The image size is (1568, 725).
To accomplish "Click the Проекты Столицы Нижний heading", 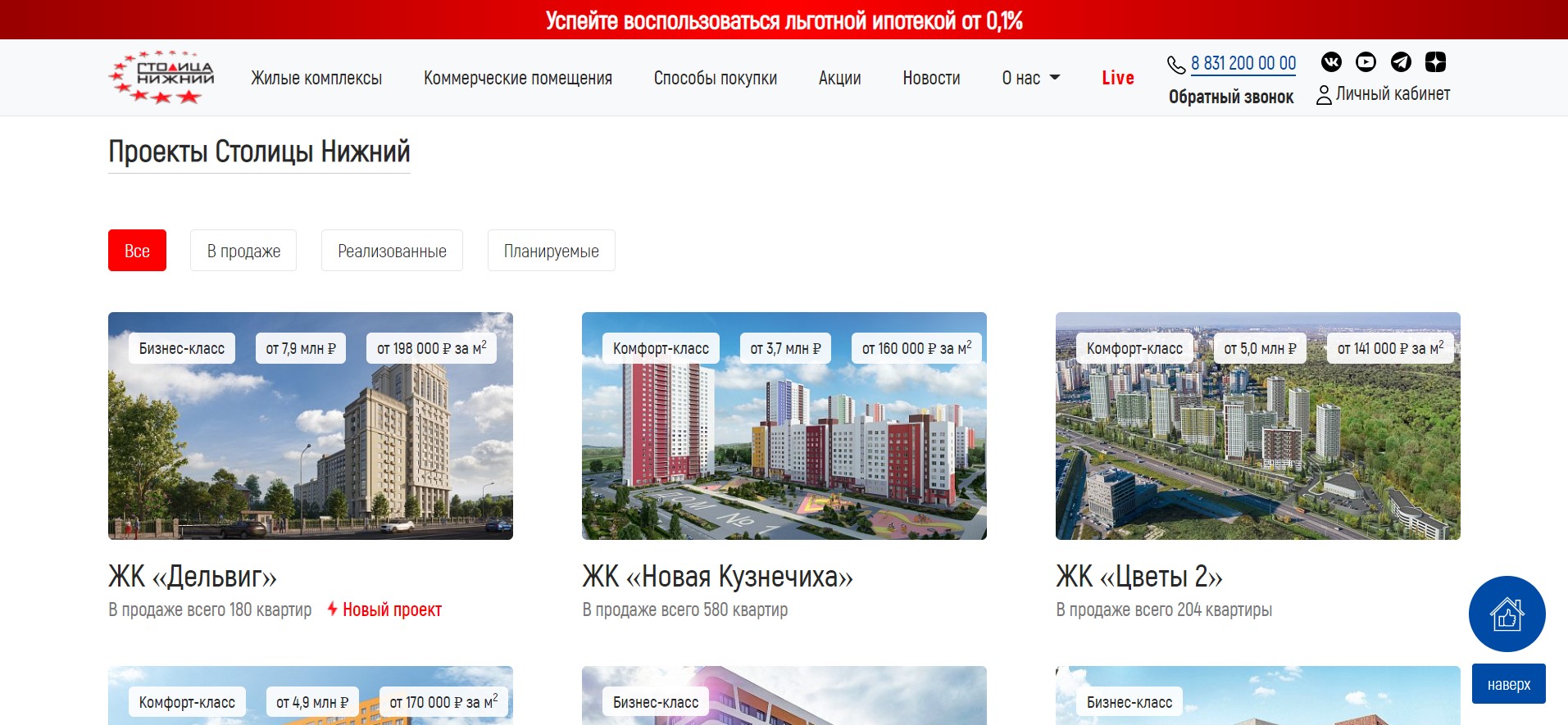I will coord(259,152).
